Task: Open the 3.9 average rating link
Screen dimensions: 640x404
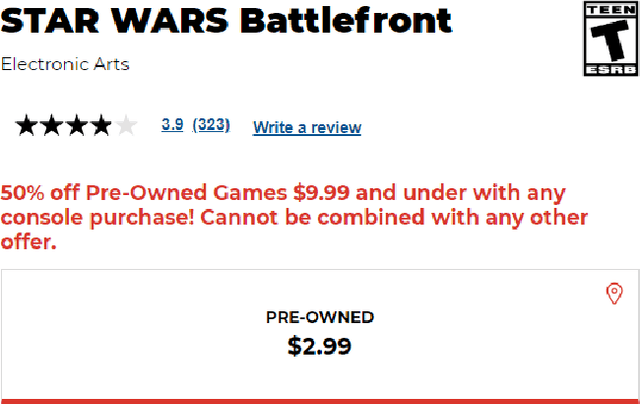Action: pyautogui.click(x=172, y=125)
